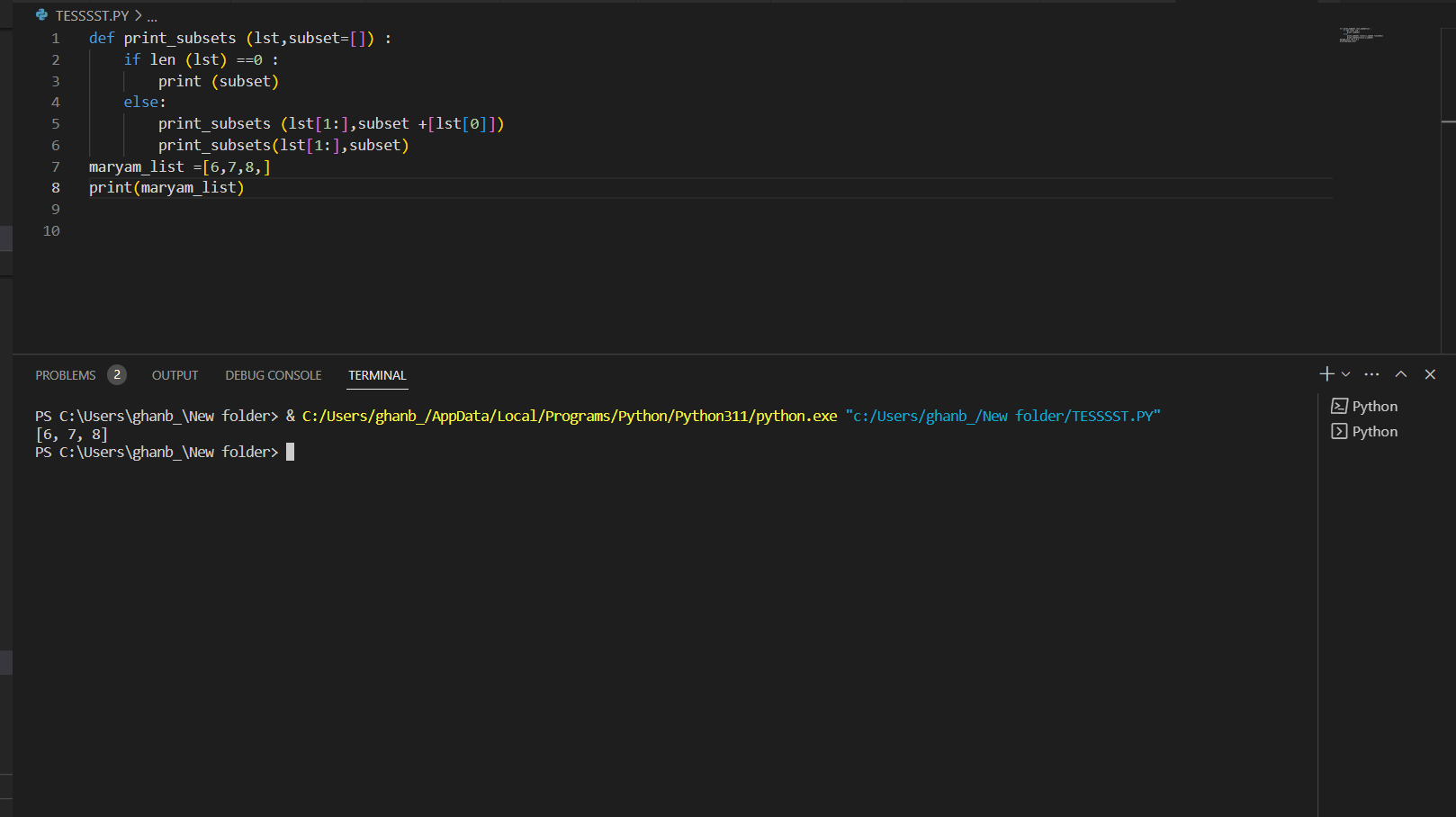Click line number 1 in the gutter
Screen dimensions: 1456x817
click(x=55, y=39)
